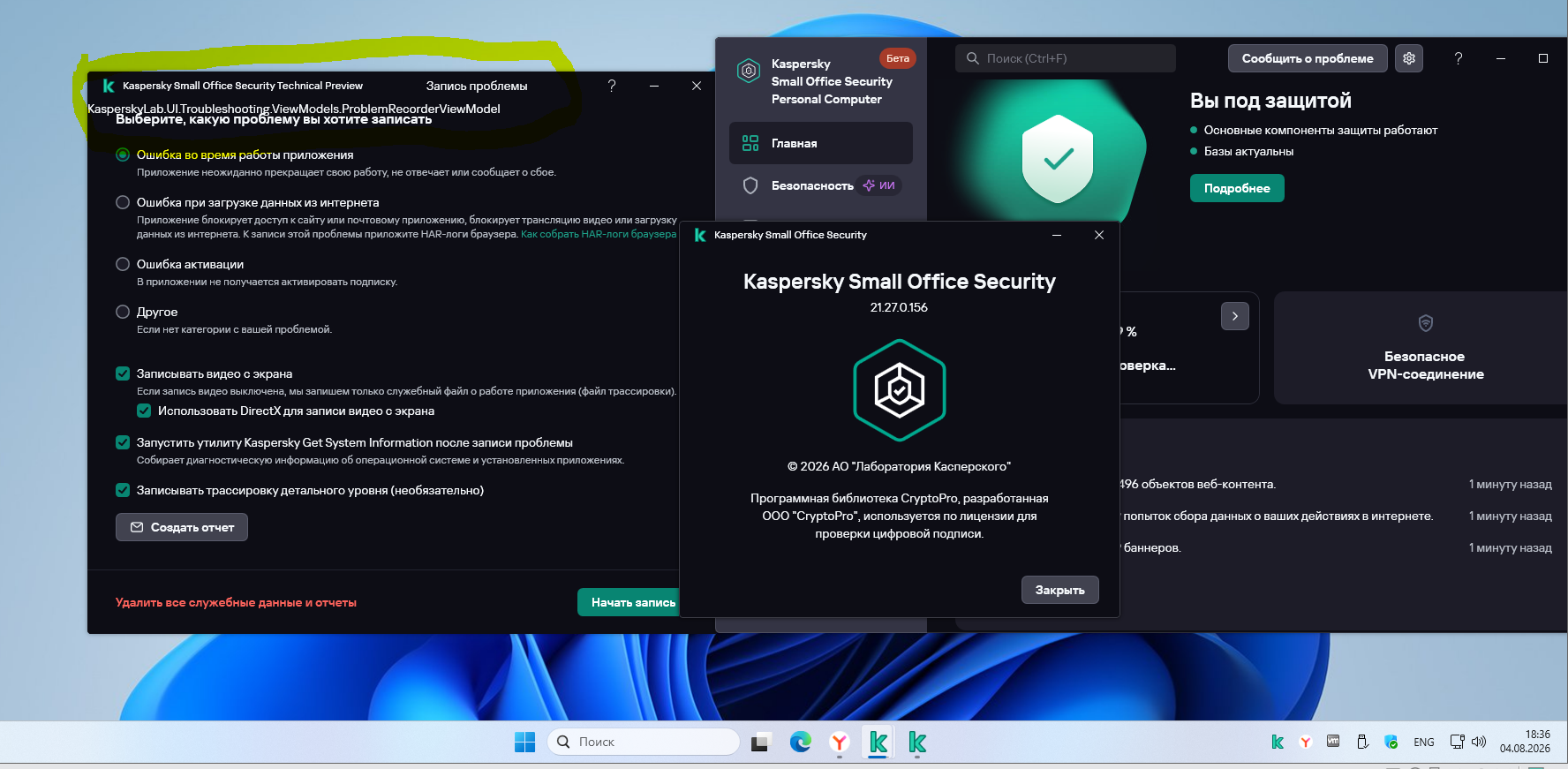Click the "Бета" badge in the sidebar
Screen dimensions: 1568x769
tap(898, 58)
